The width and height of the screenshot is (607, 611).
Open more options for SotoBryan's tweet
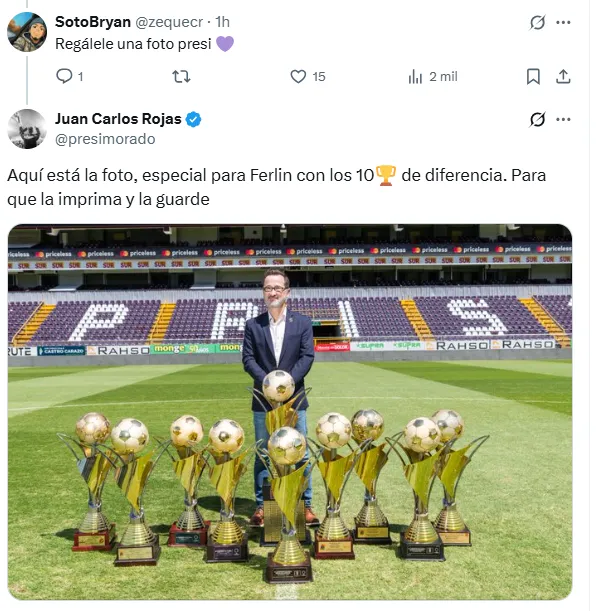pos(564,22)
